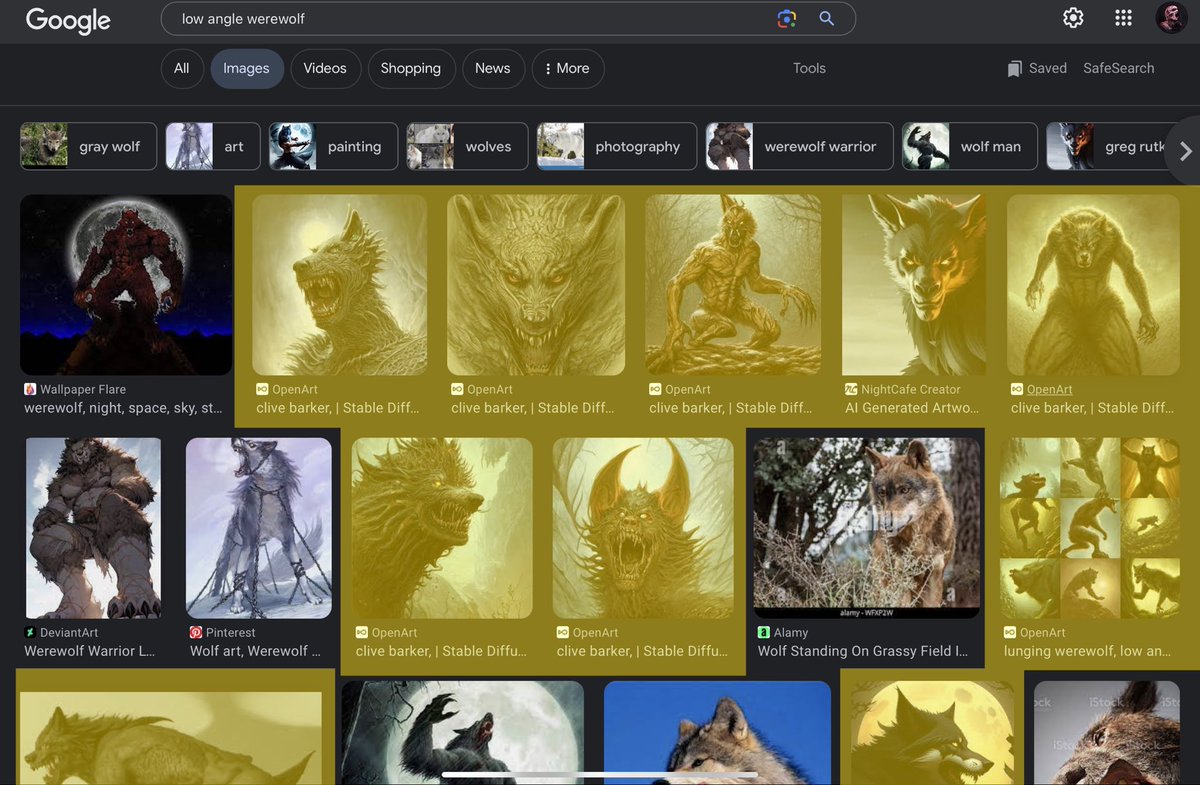The image size is (1200, 785).
Task: Switch to the Videos tab
Action: coord(325,68)
